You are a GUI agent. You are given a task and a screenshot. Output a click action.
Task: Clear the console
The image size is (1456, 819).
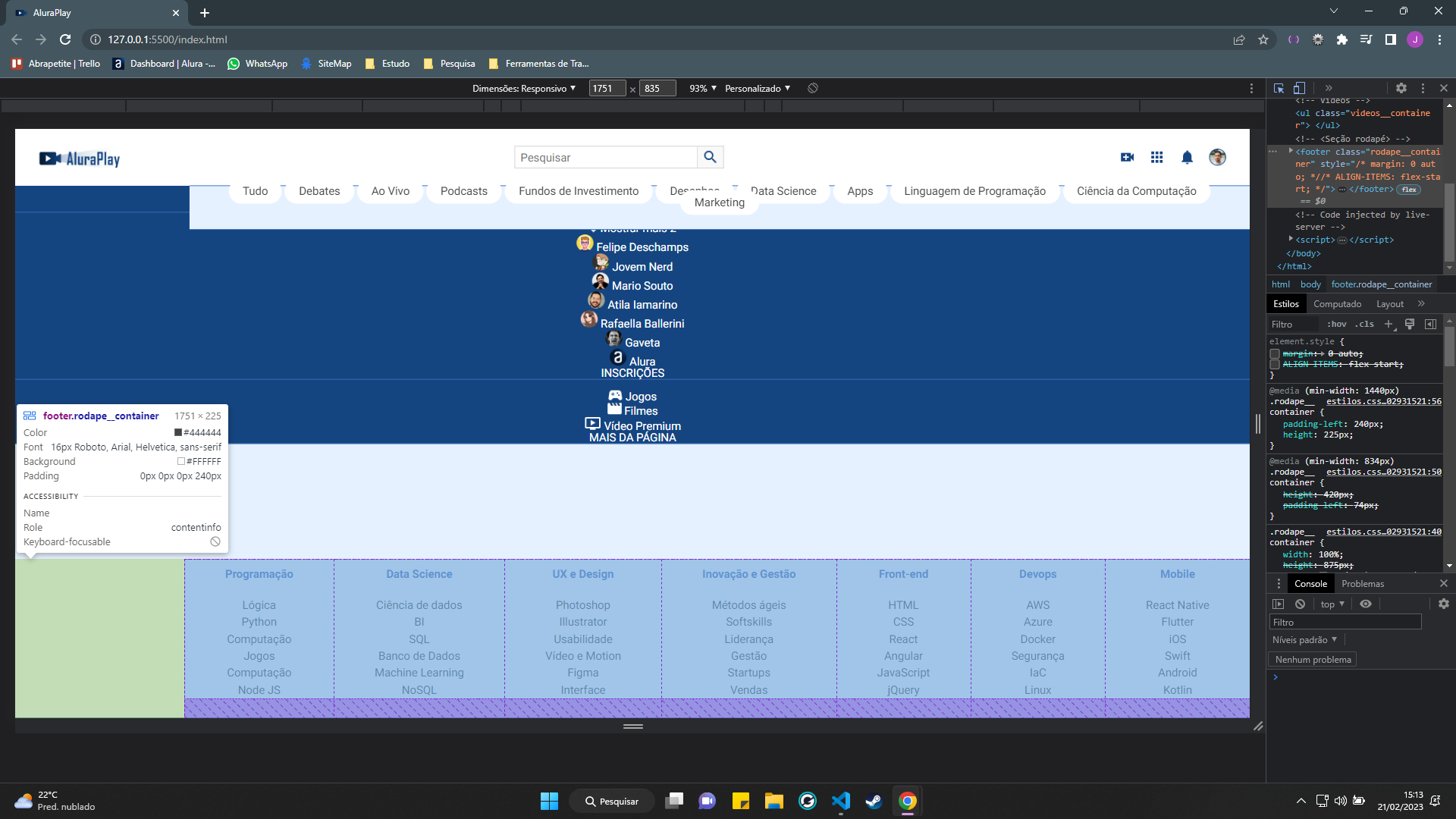click(1300, 604)
